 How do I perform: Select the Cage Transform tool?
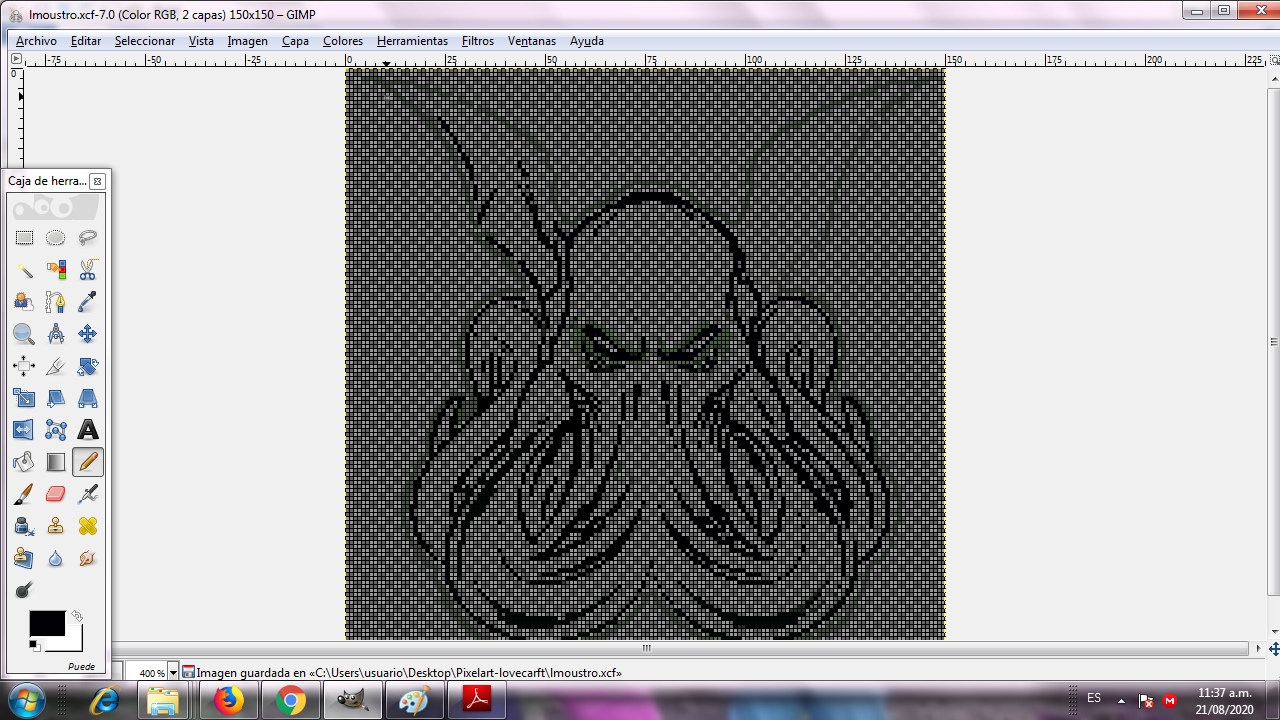tap(56, 430)
